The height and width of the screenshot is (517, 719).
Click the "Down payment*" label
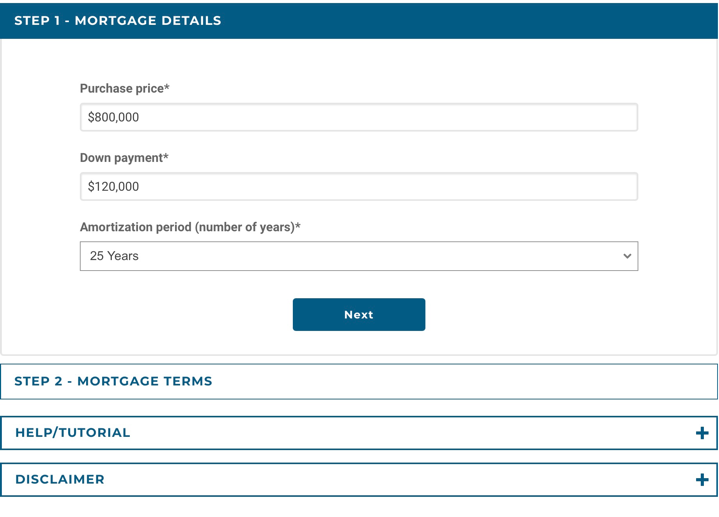124,157
